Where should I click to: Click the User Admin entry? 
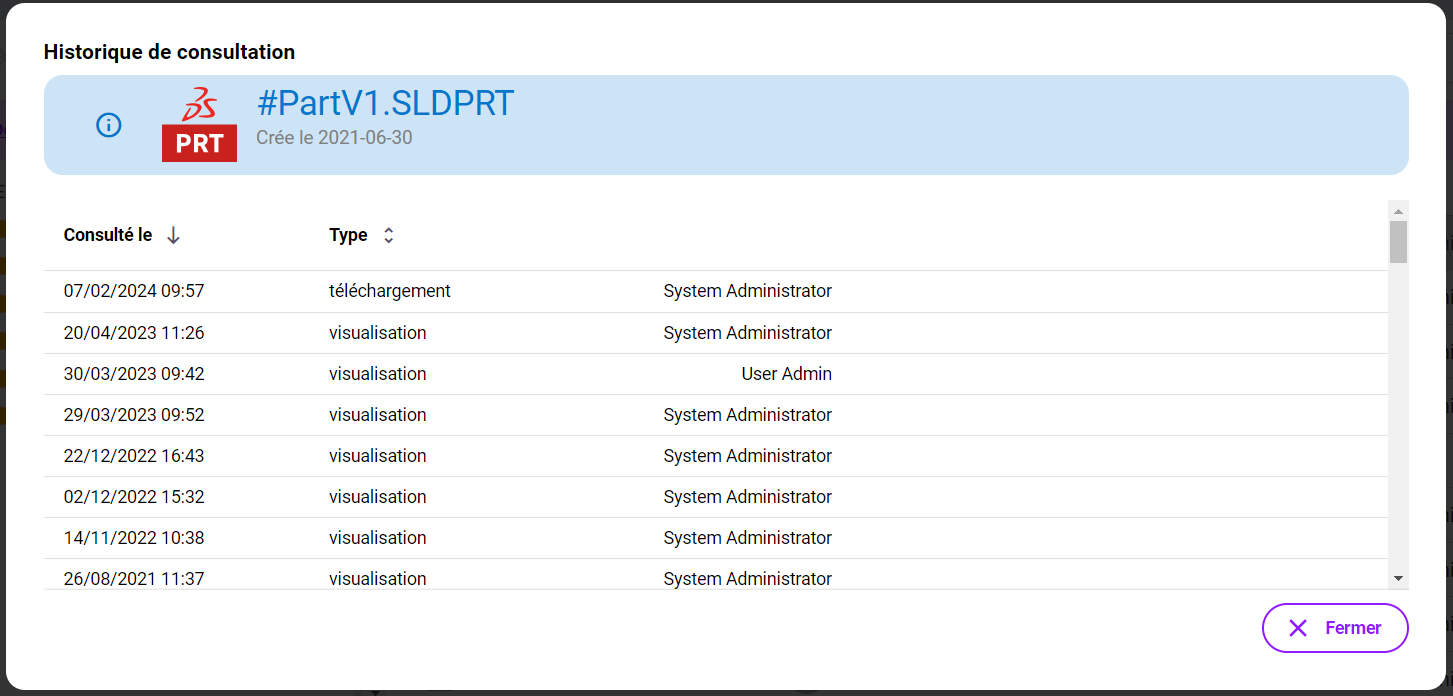click(786, 374)
